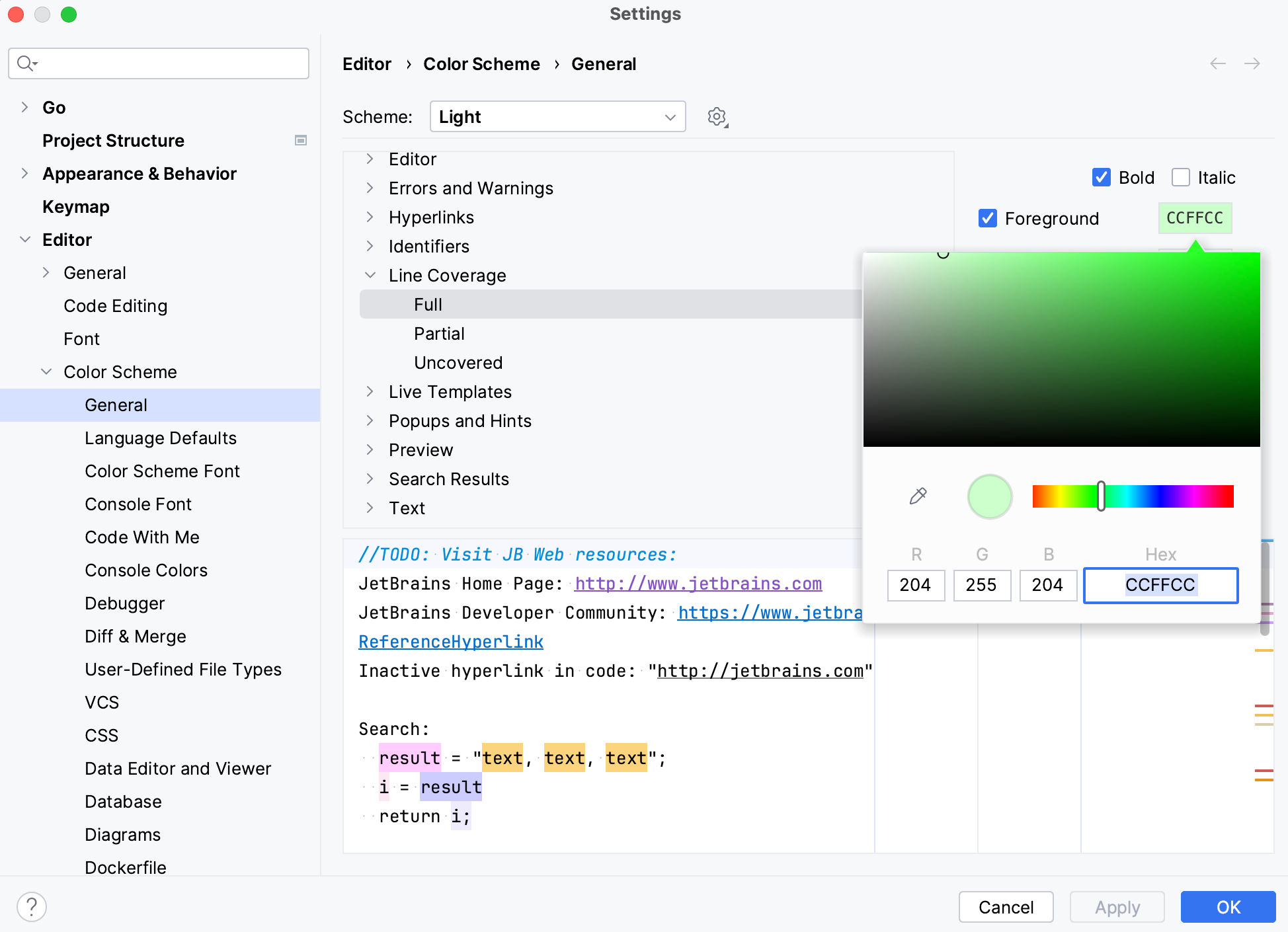Click the help question mark icon
This screenshot has width=1288, height=932.
point(31,907)
